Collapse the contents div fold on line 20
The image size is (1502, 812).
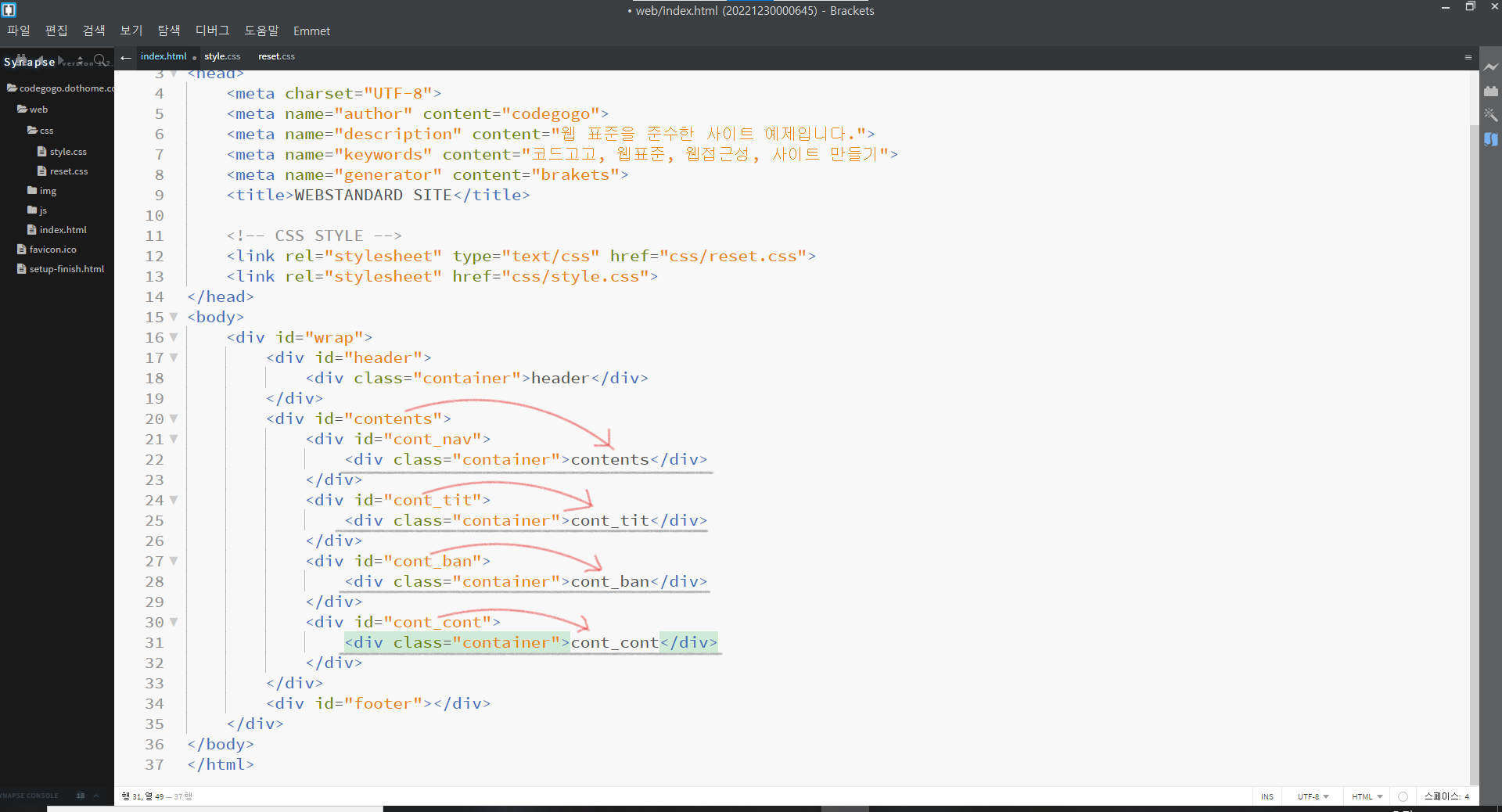click(x=174, y=419)
